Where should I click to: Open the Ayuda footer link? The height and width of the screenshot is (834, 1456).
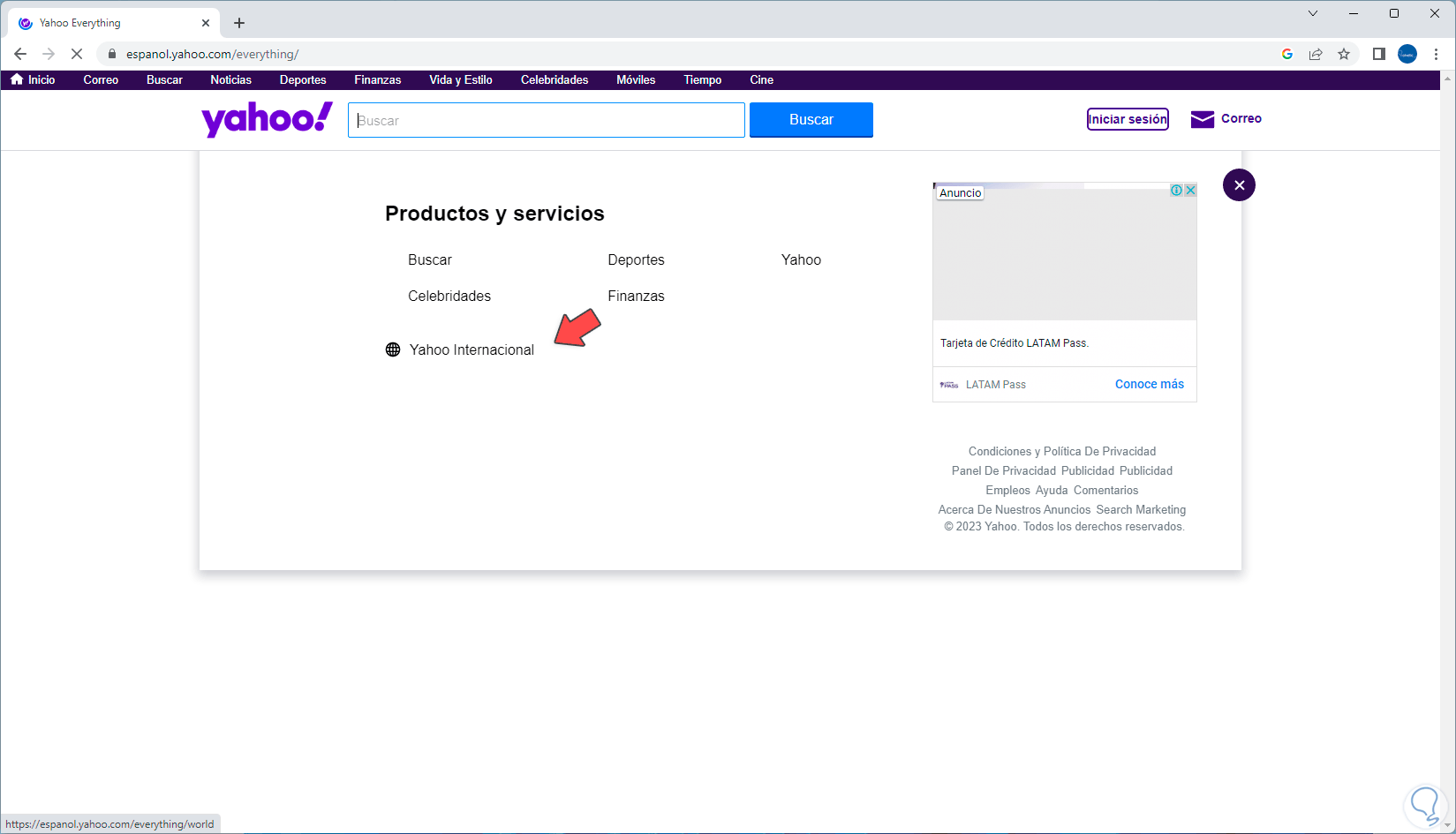tap(1052, 490)
